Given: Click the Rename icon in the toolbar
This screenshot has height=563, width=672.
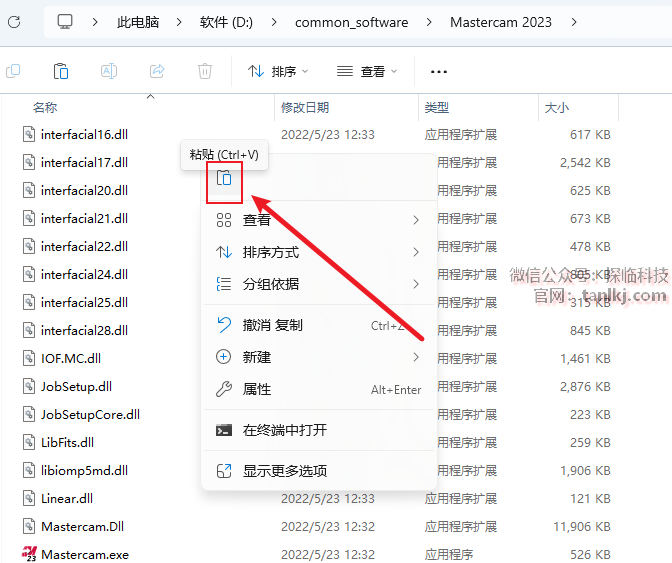Looking at the screenshot, I should (109, 71).
